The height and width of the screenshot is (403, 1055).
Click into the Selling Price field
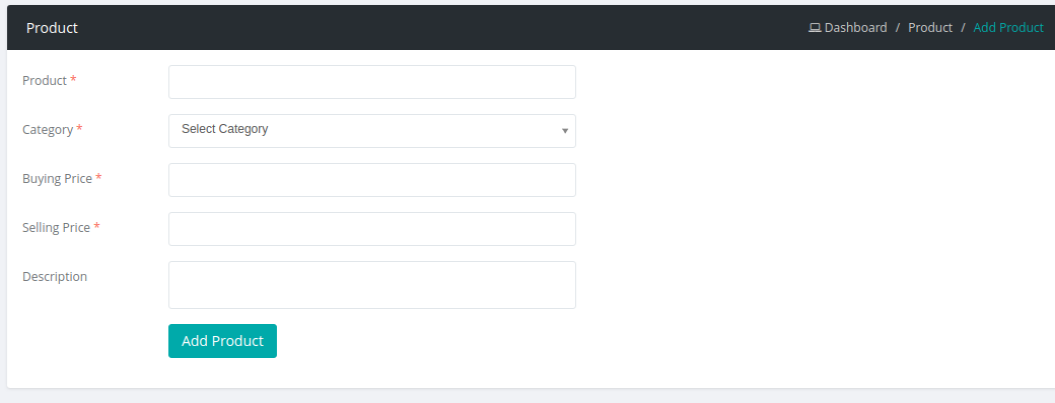(372, 229)
